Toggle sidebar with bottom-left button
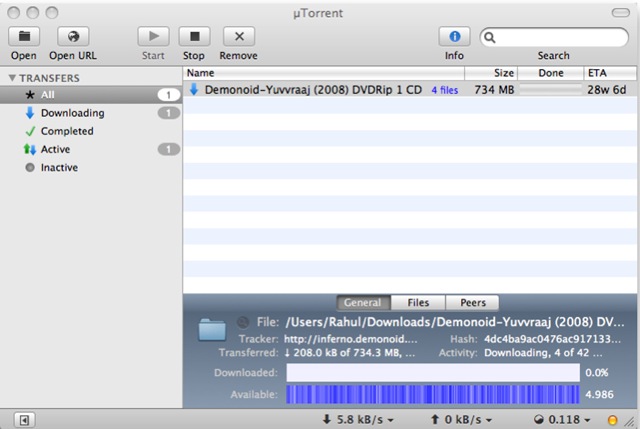 click(x=24, y=420)
